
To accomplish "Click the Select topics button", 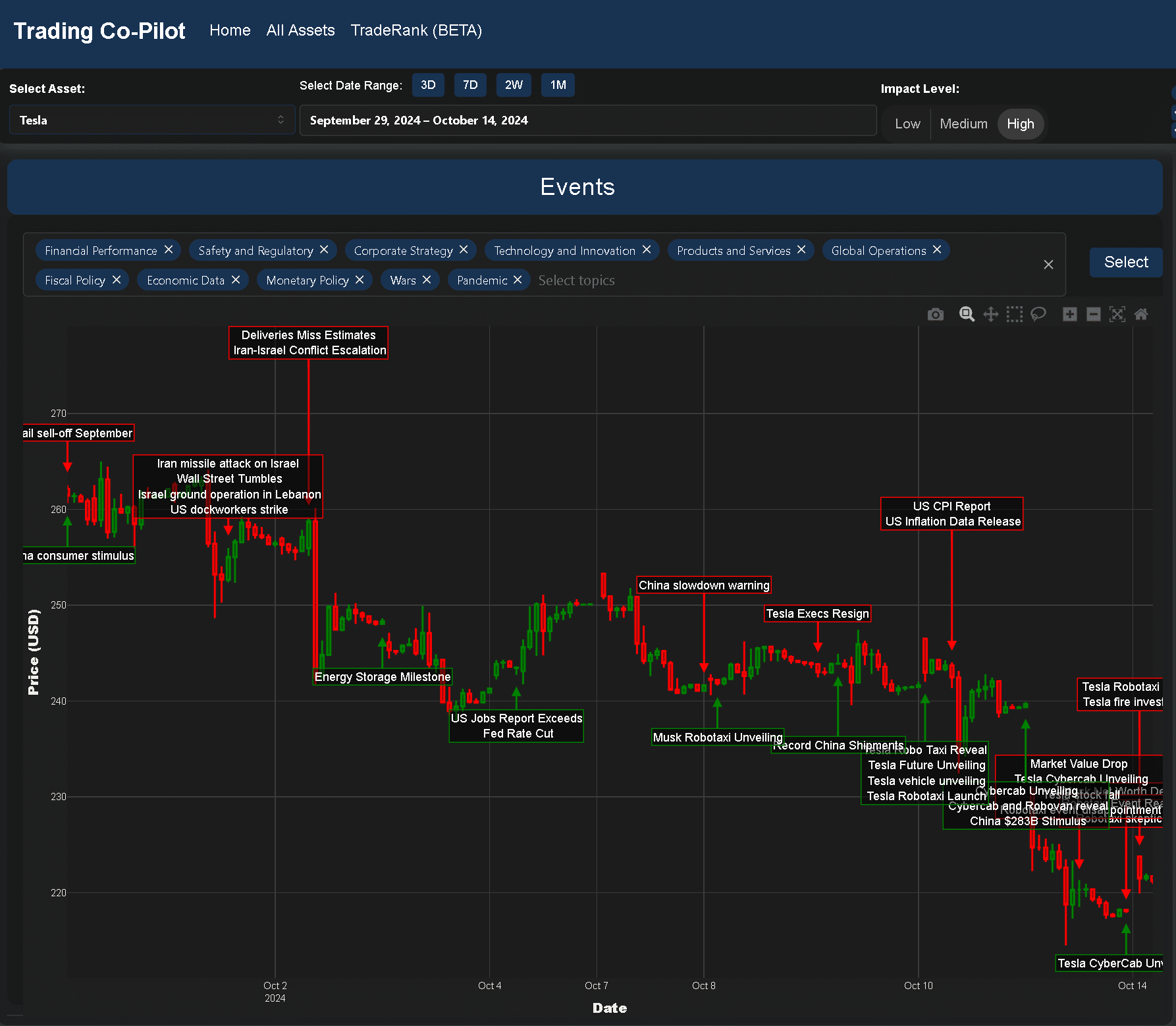I will point(1126,262).
